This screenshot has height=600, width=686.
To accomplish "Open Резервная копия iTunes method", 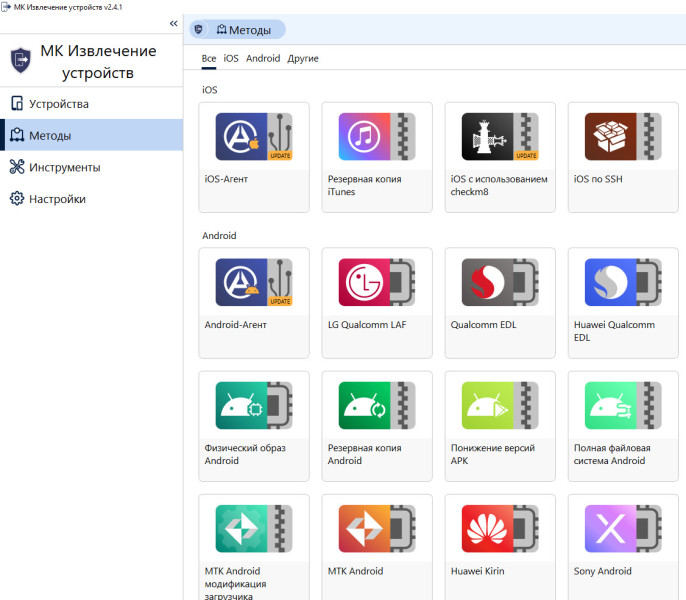I will click(x=377, y=158).
